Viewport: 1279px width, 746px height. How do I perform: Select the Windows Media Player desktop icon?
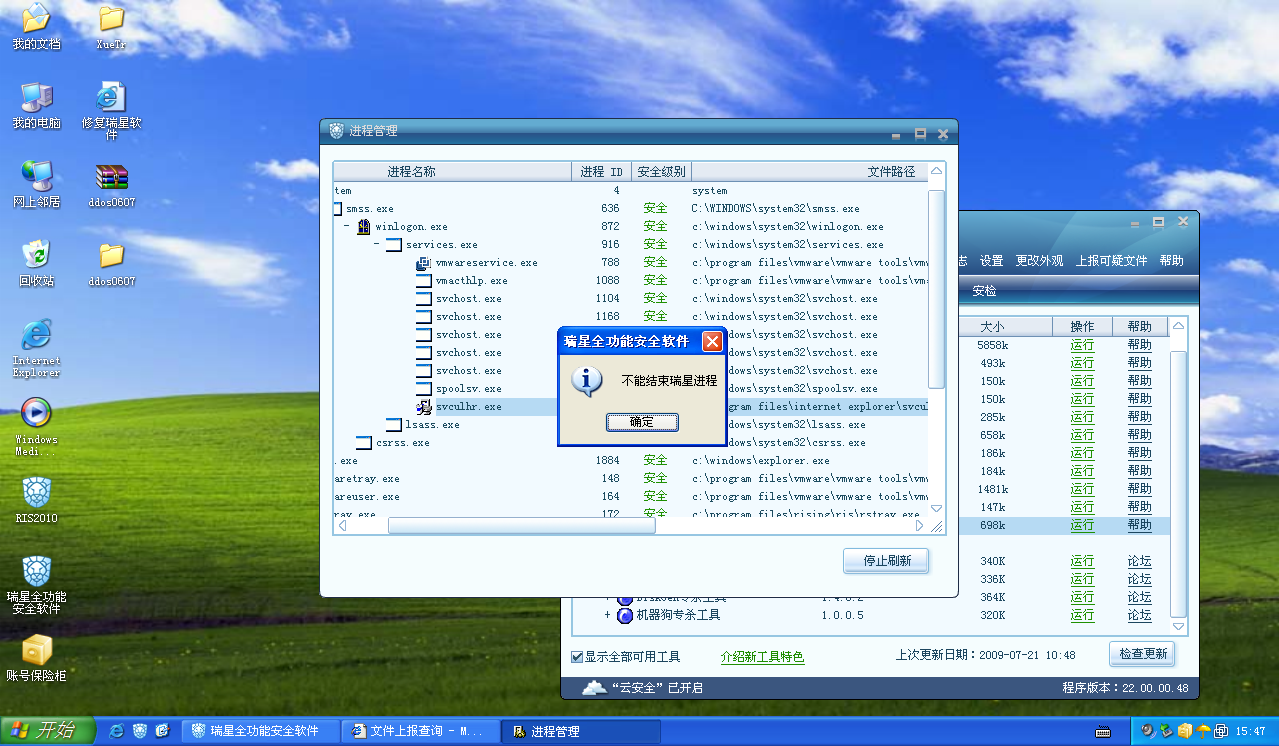pyautogui.click(x=36, y=412)
